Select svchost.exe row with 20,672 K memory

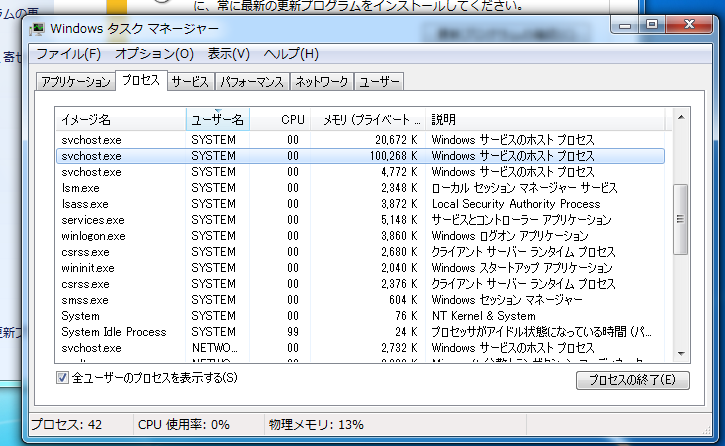coord(360,140)
